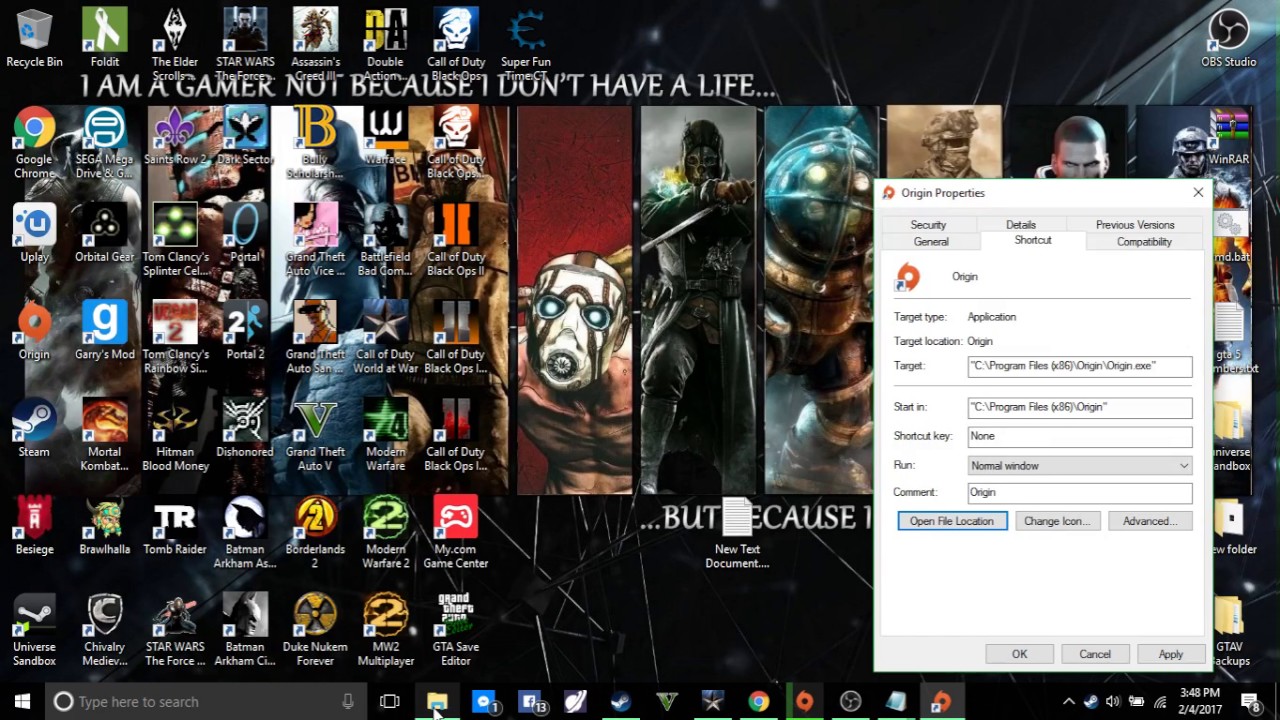Click the Open File Location button

click(x=952, y=521)
